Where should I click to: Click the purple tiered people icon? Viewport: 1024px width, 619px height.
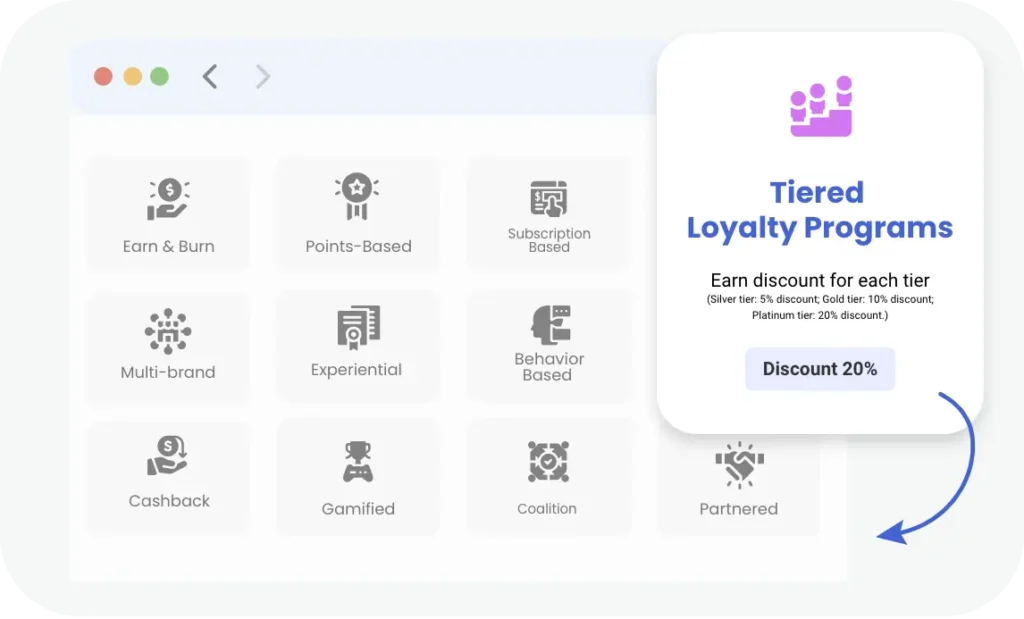820,104
